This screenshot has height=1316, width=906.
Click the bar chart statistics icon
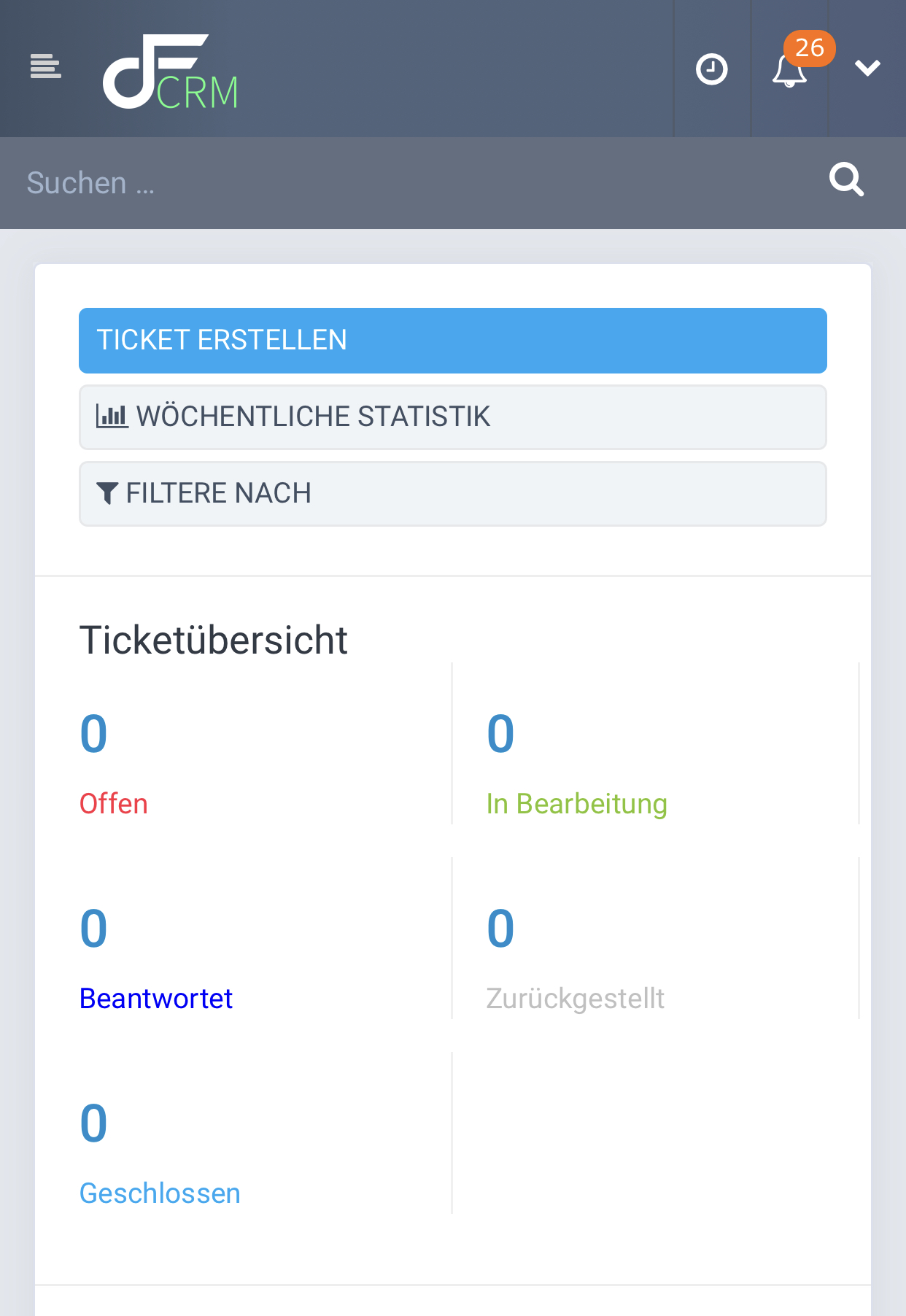(x=112, y=417)
